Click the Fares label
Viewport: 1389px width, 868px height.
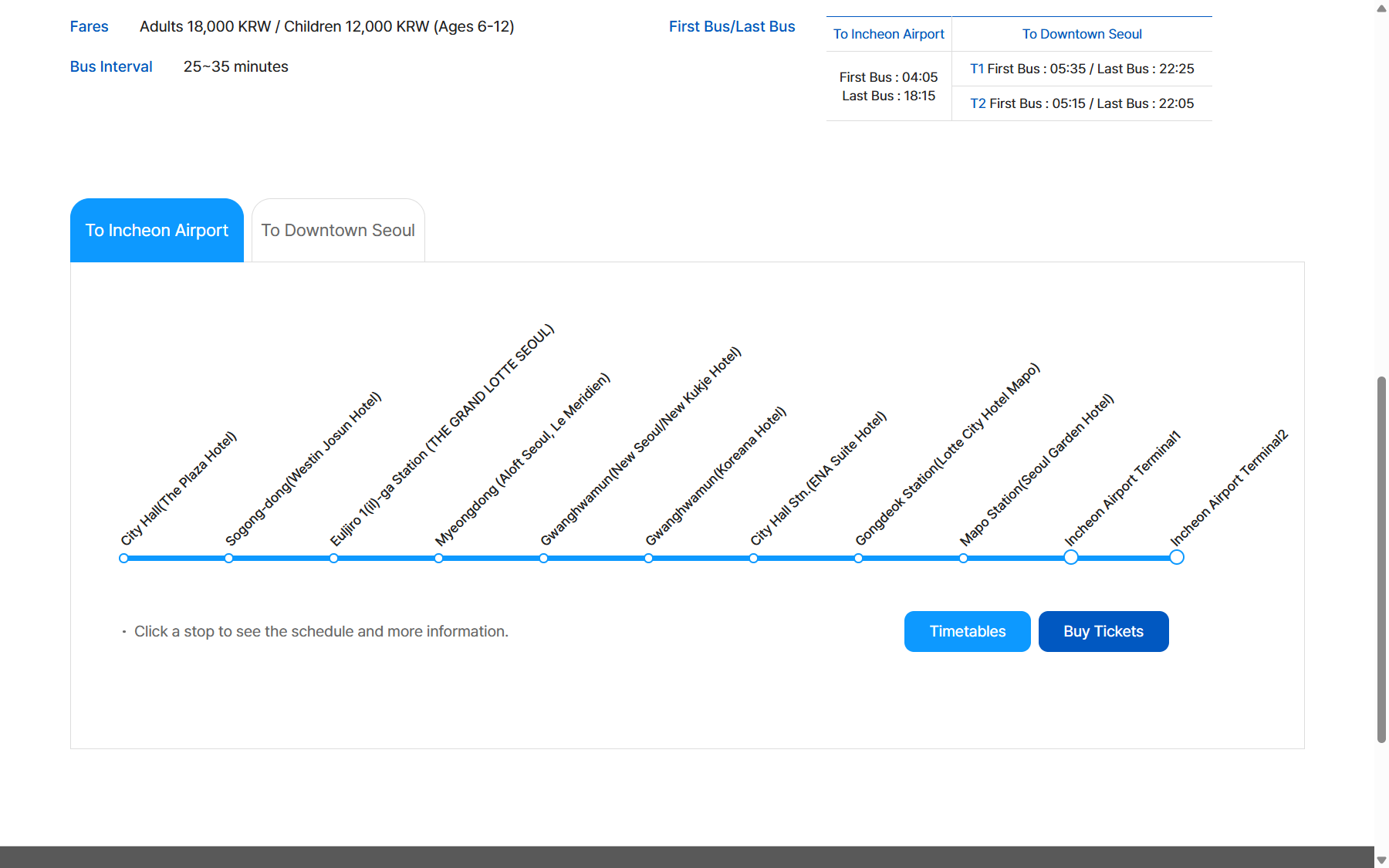[89, 26]
